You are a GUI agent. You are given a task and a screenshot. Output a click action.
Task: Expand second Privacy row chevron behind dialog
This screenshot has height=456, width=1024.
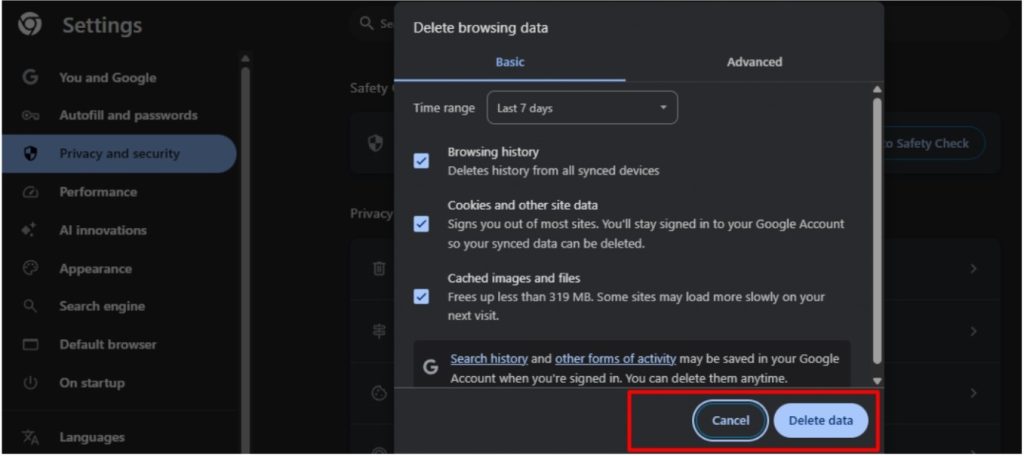coord(973,331)
